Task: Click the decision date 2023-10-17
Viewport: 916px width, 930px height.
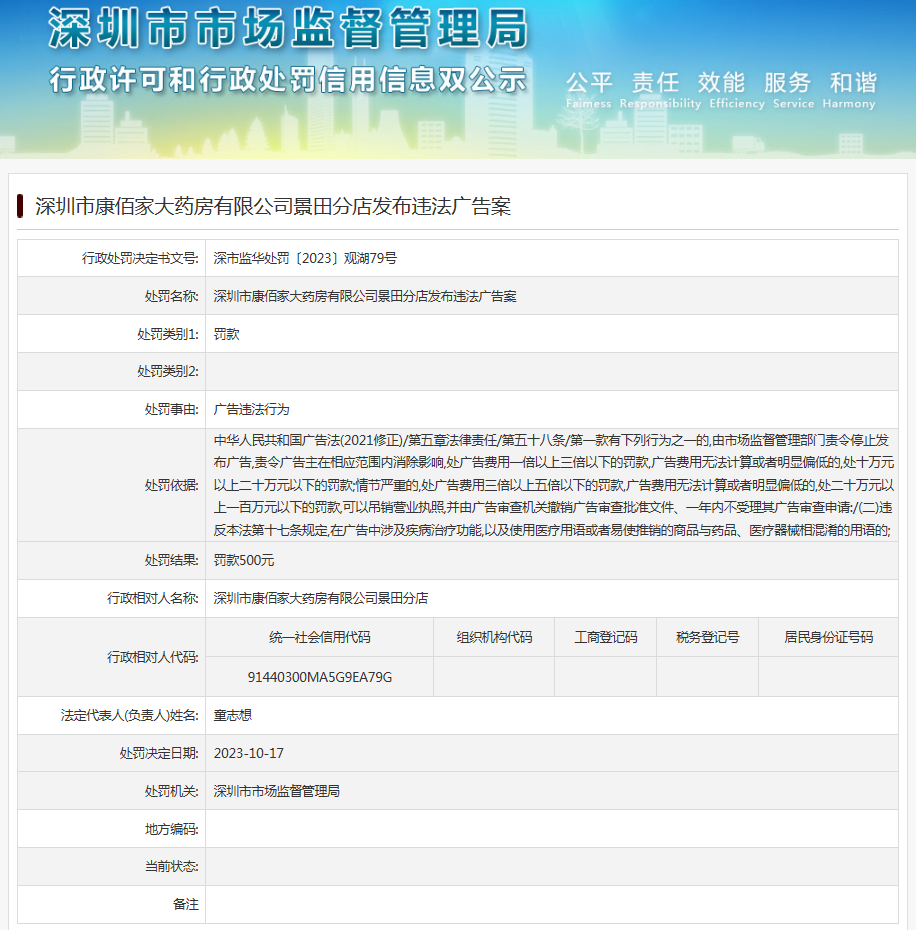Action: coord(249,753)
